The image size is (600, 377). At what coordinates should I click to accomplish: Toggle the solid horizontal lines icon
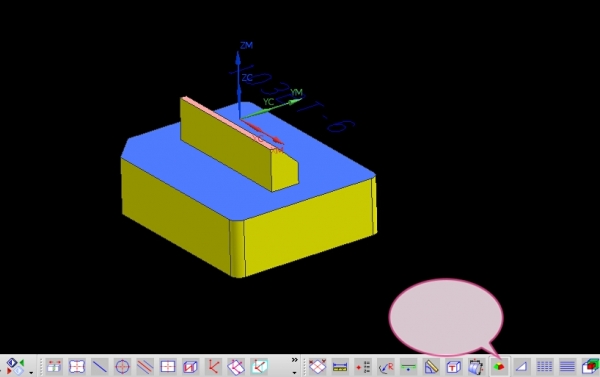click(x=567, y=367)
